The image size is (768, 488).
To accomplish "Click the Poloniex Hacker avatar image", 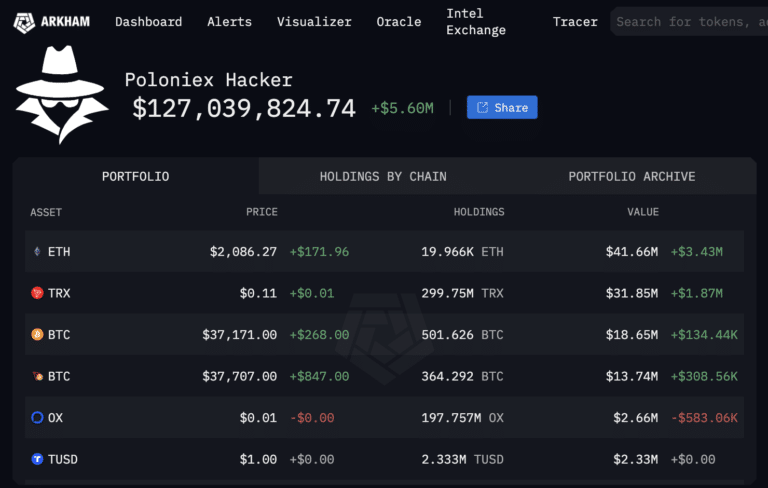I will coord(62,95).
